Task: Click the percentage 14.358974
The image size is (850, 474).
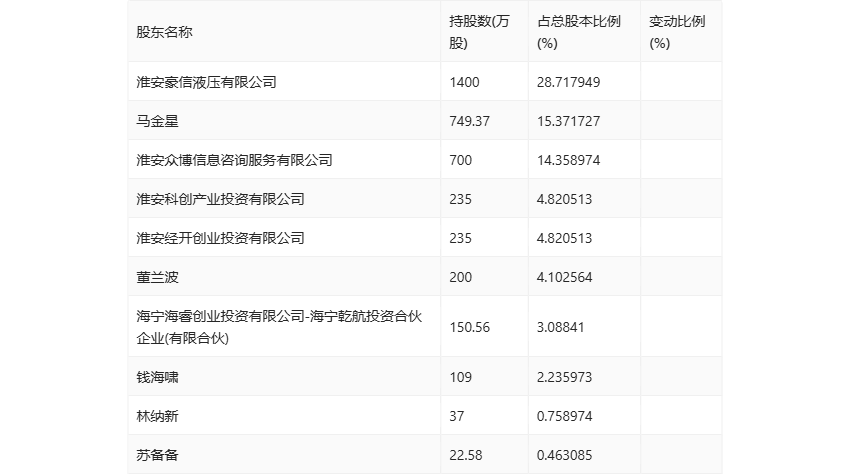Action: (568, 160)
